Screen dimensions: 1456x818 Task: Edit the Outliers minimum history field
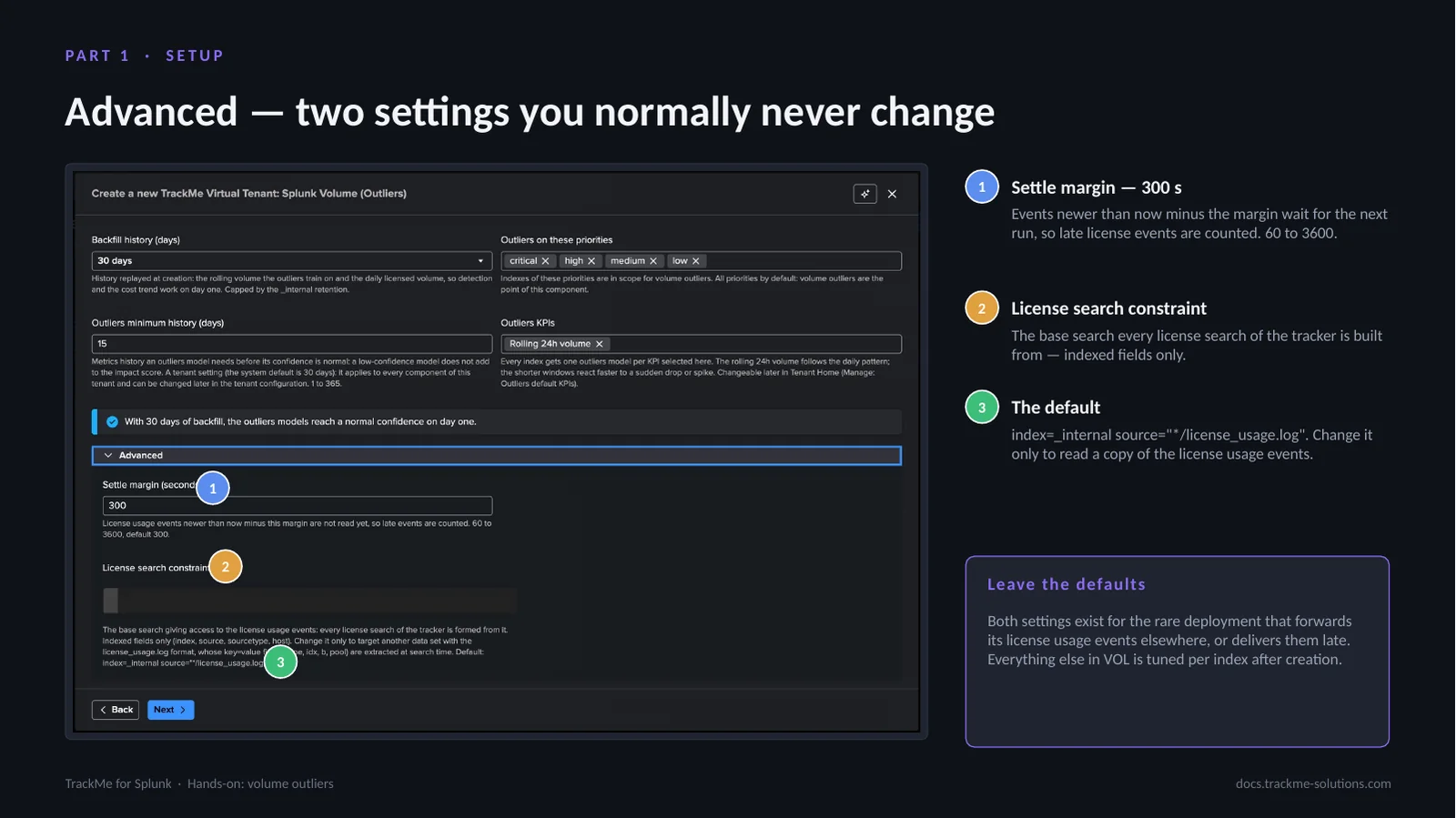click(x=291, y=344)
